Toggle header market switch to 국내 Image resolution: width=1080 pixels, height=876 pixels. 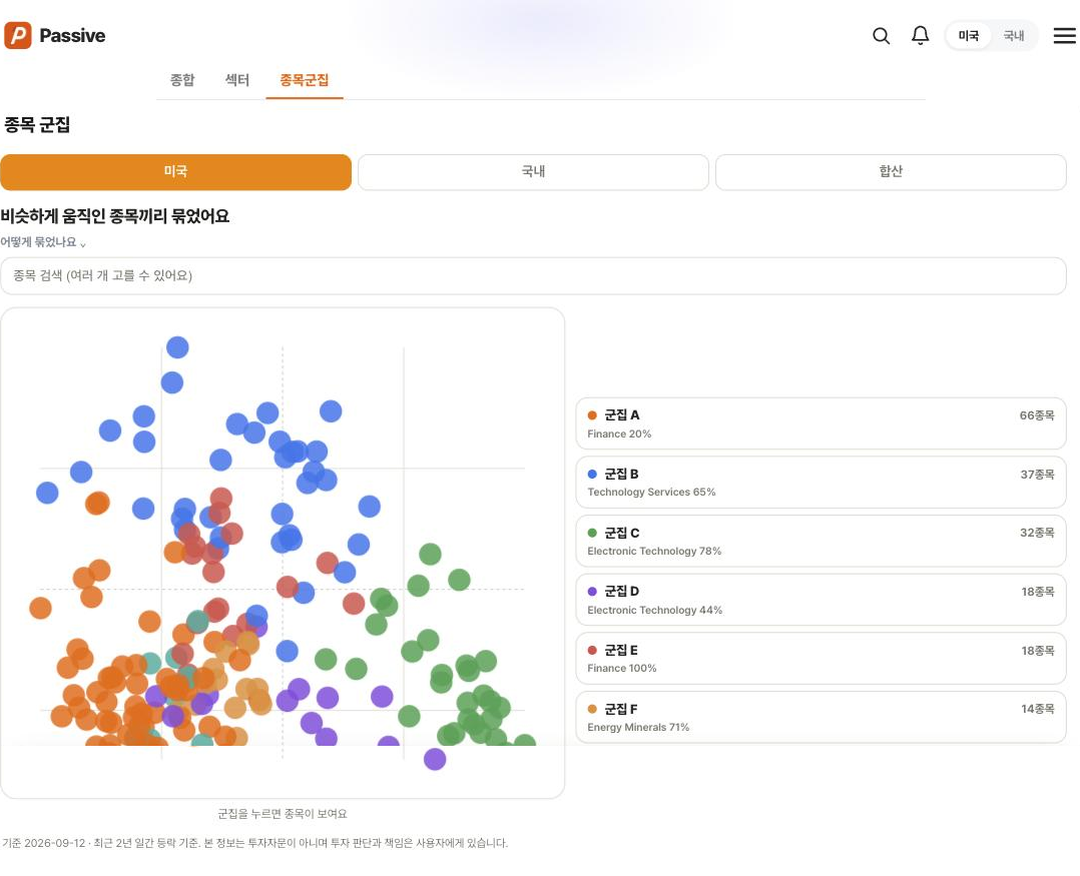1013,36
